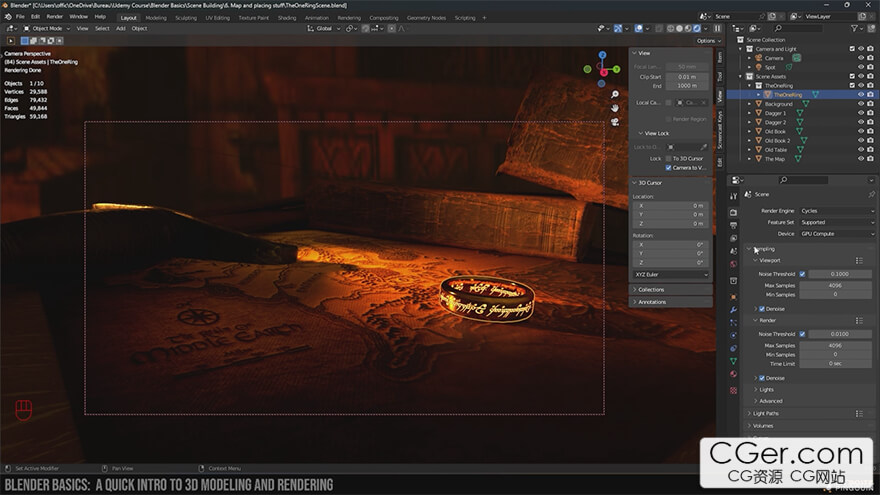Image resolution: width=880 pixels, height=495 pixels.
Task: Open the Render menu
Action: [x=54, y=17]
